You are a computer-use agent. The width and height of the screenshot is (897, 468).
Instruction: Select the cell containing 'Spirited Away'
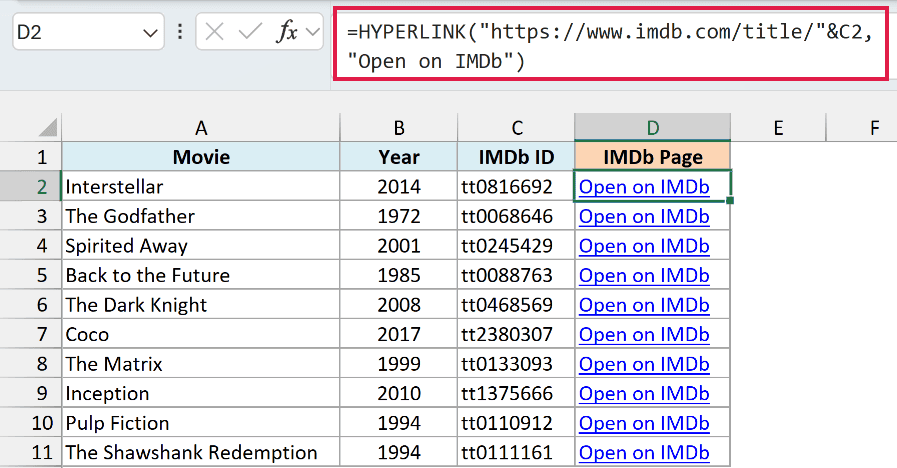201,246
